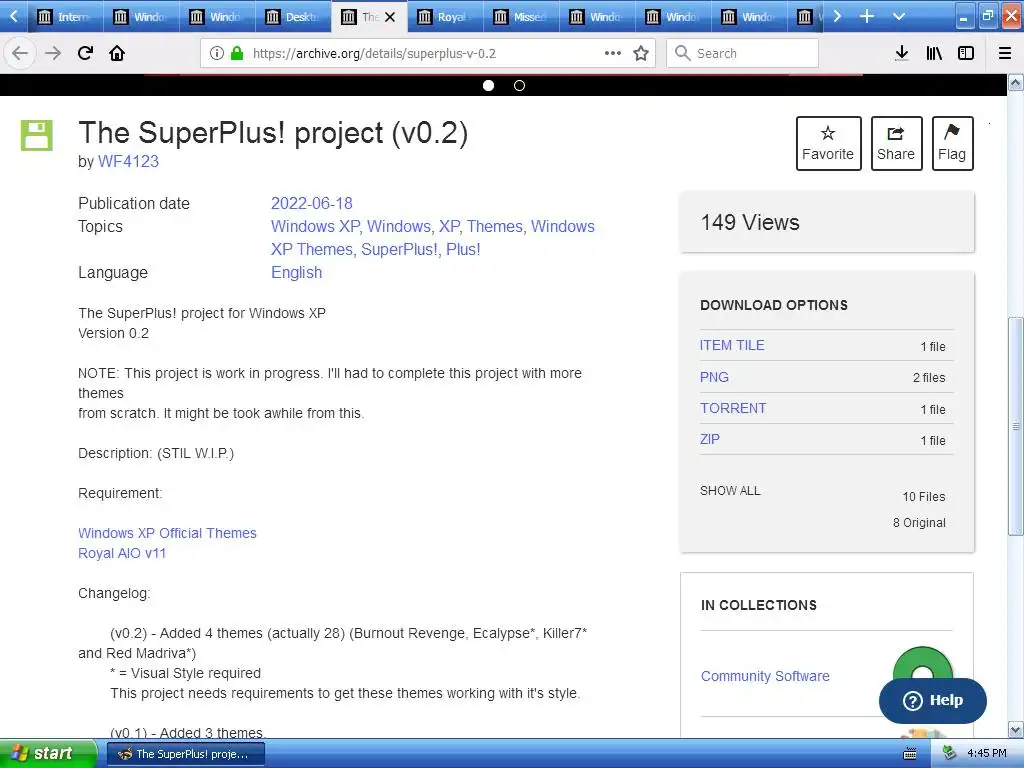Download via the TORRENT option
The image size is (1024, 768).
[x=733, y=408]
